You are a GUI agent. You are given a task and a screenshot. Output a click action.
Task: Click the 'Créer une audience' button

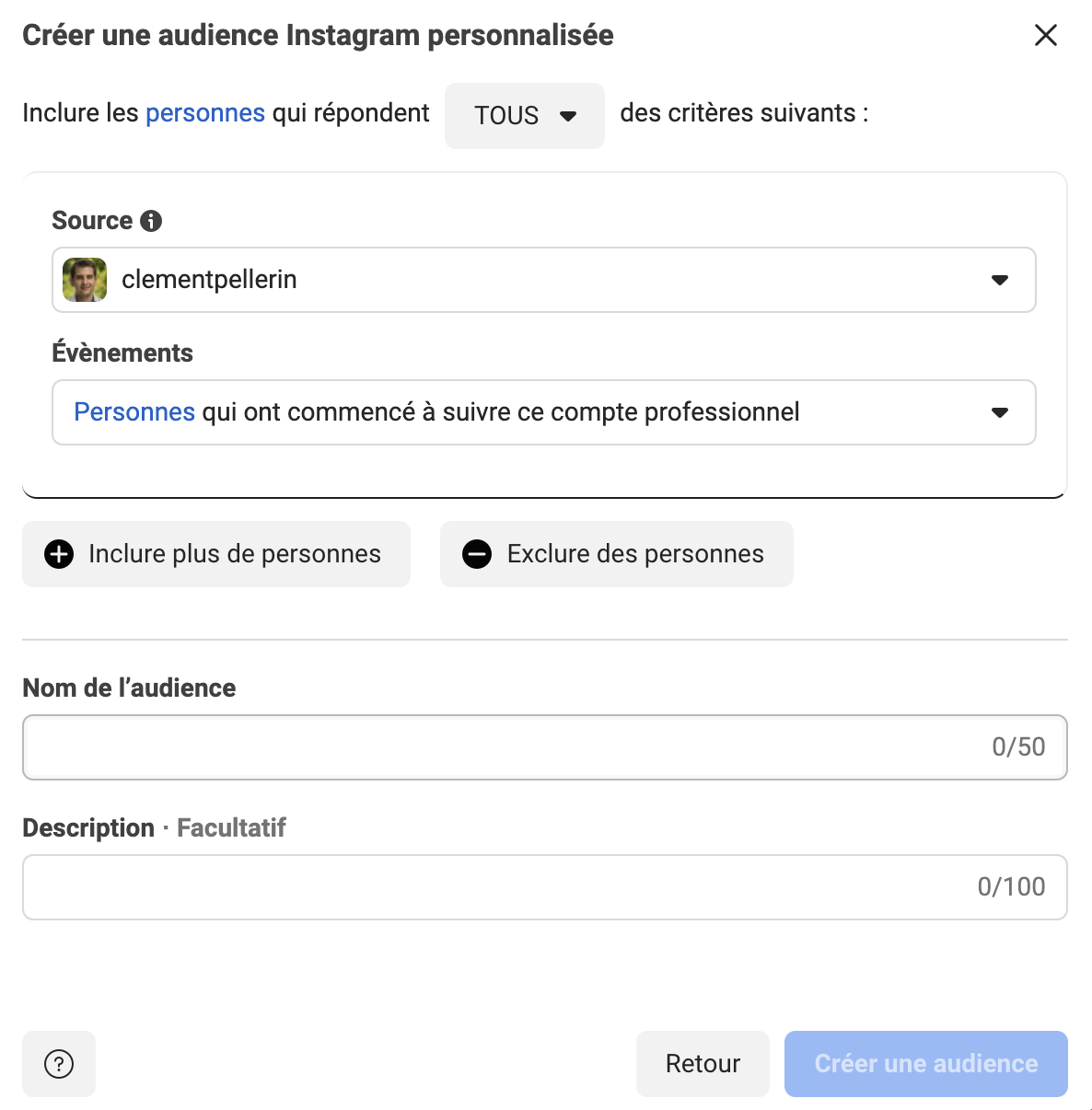(x=925, y=1064)
